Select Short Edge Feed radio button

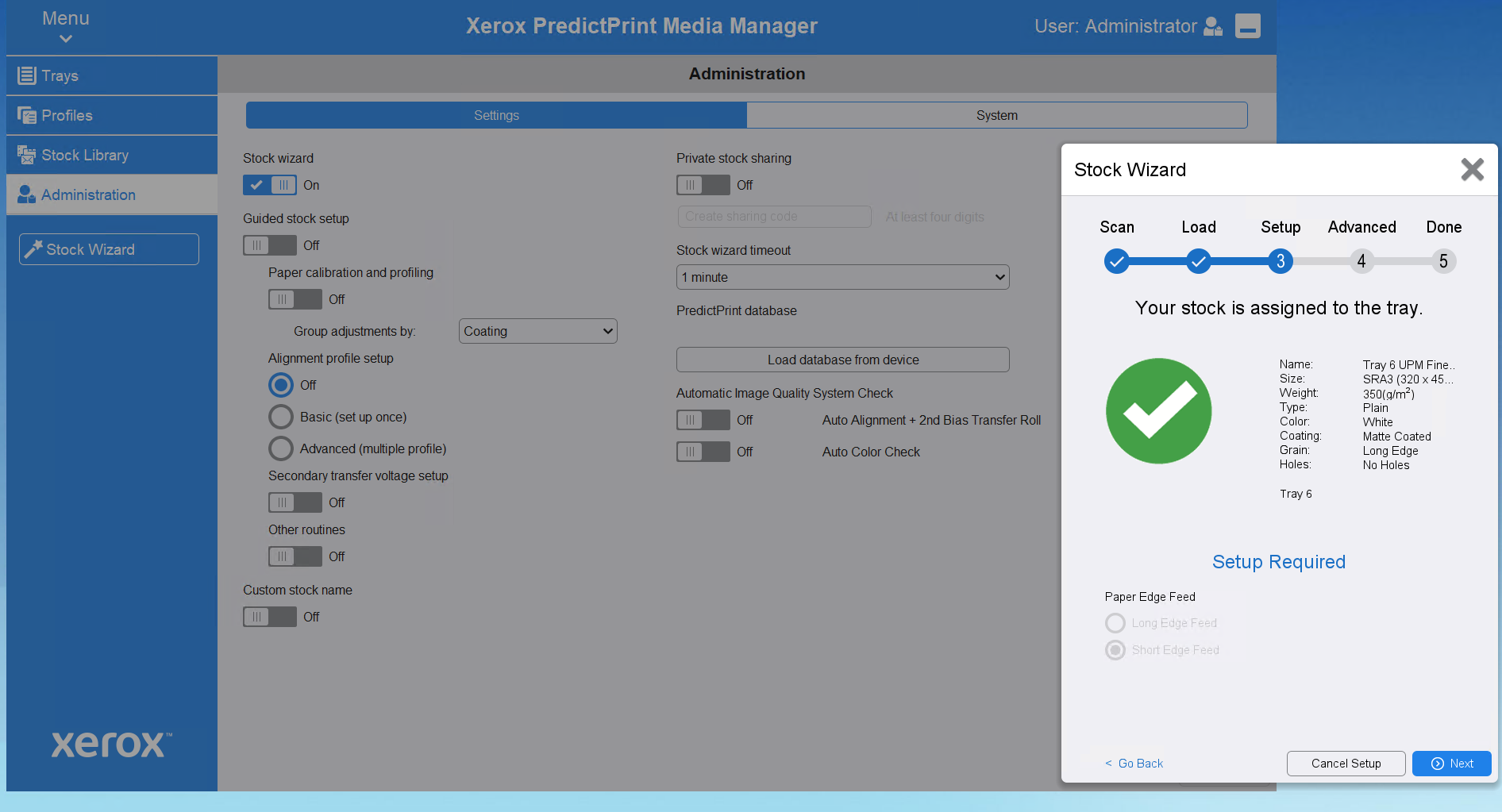point(1115,650)
